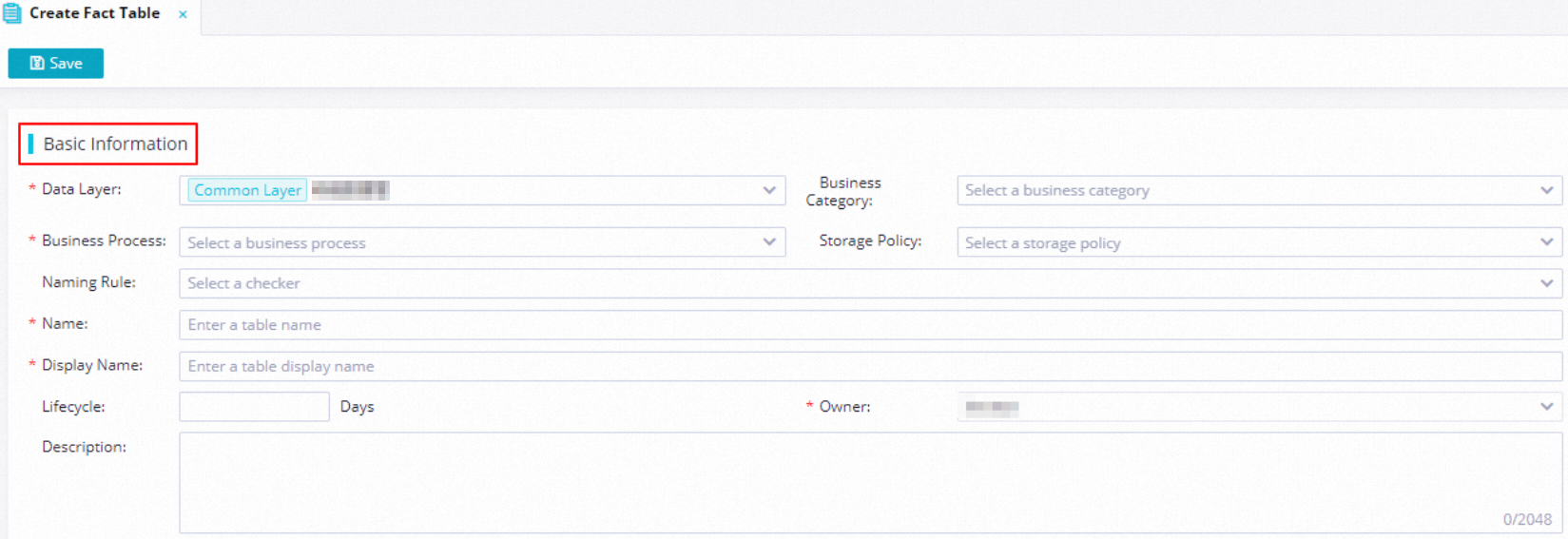Close the Create Fact Table tab

click(x=183, y=14)
